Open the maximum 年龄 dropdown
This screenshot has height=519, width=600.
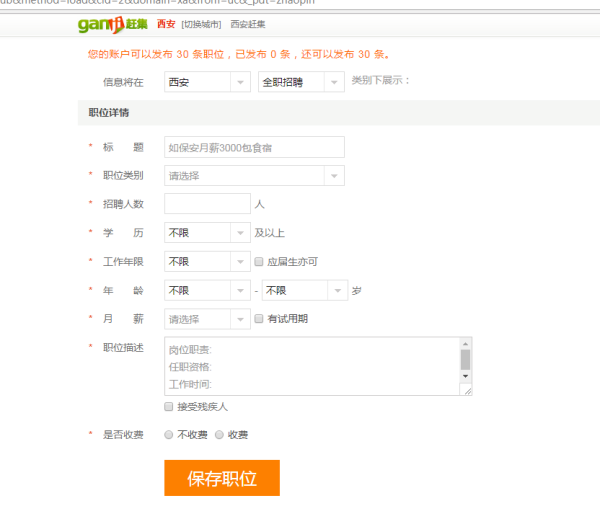(305, 291)
